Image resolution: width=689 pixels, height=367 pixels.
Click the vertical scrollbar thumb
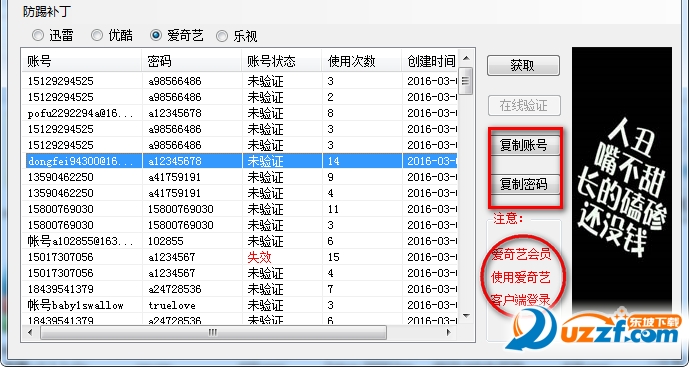[466, 81]
